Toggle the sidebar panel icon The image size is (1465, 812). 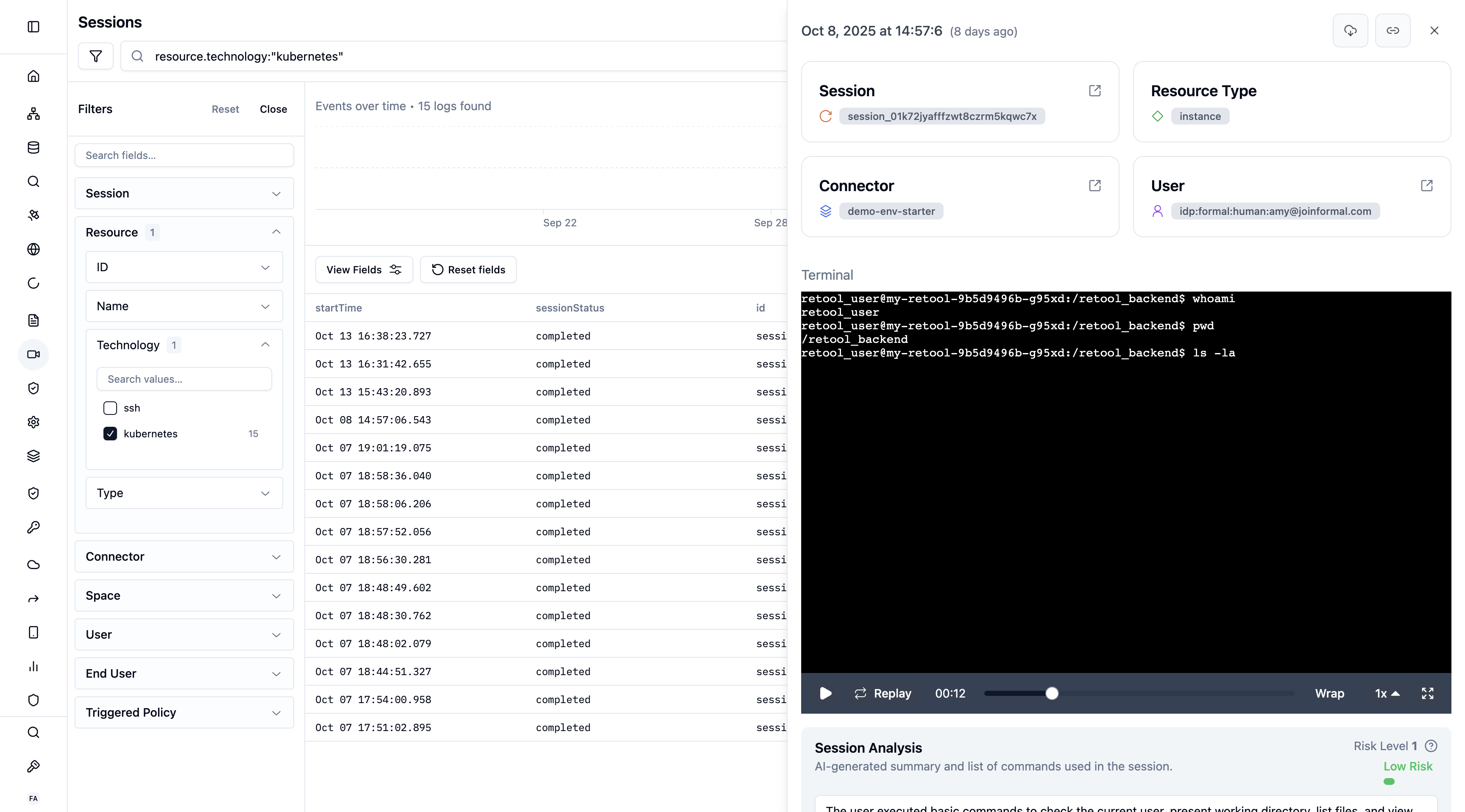33,27
